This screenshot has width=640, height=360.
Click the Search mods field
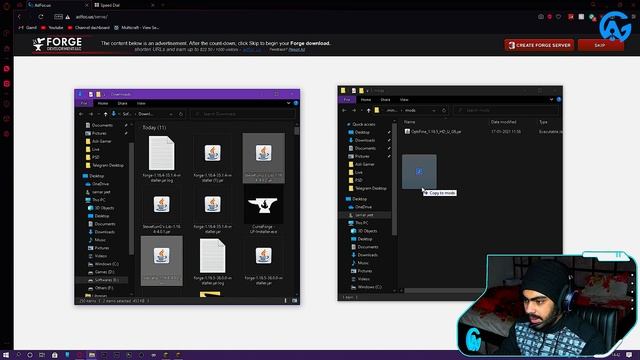506,110
